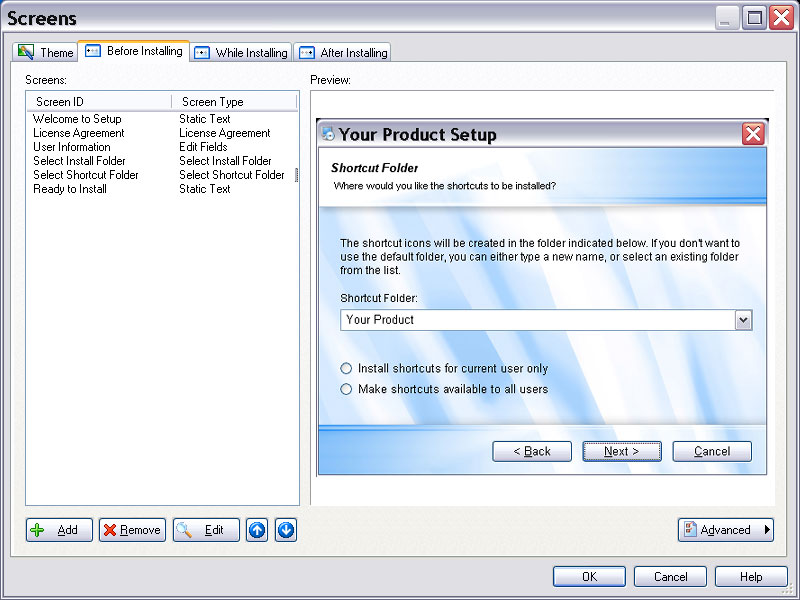
Task: Click Cancel in the setup preview
Action: (x=712, y=452)
